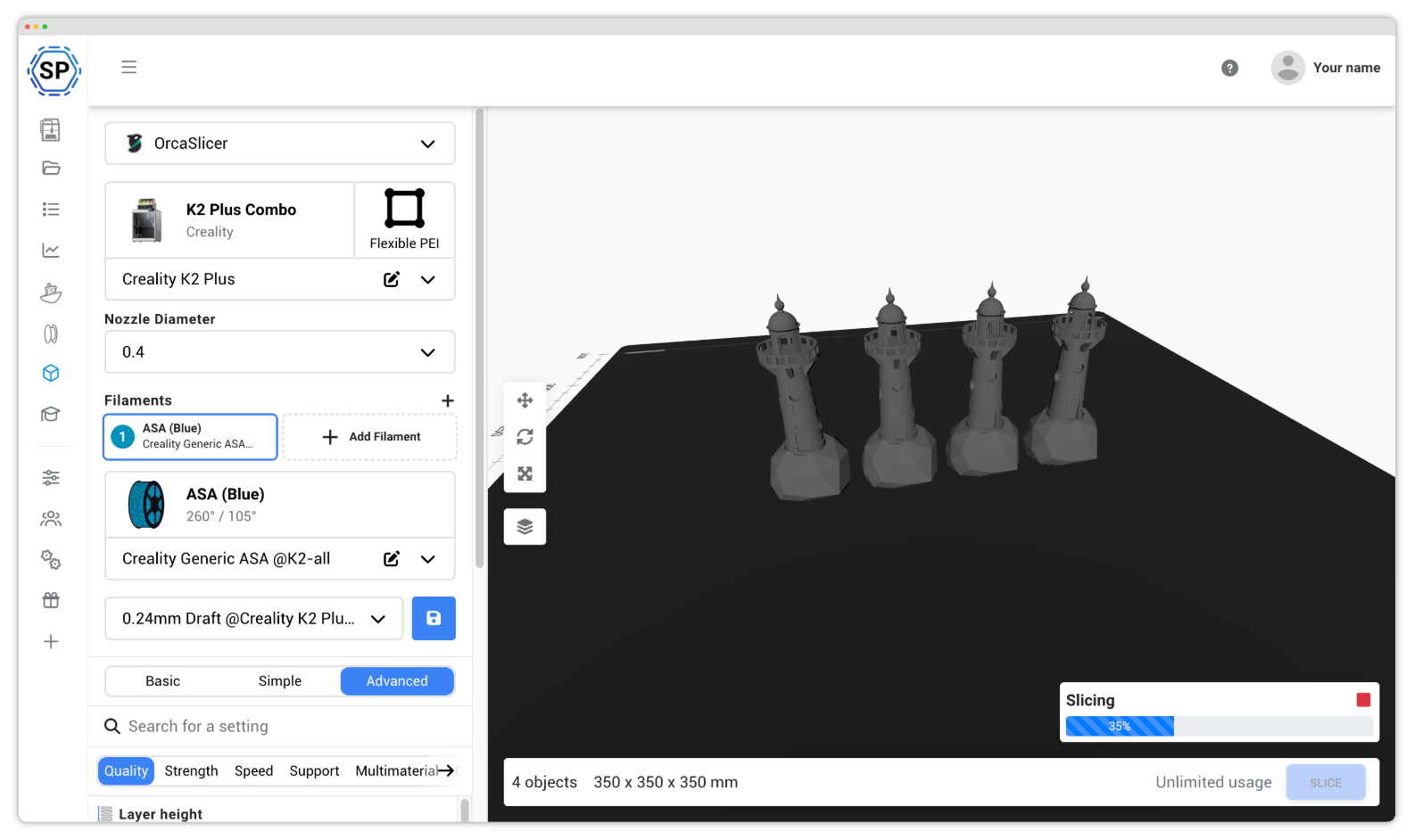Click the SP logo icon
This screenshot has height=840, width=1414.
pyautogui.click(x=54, y=70)
